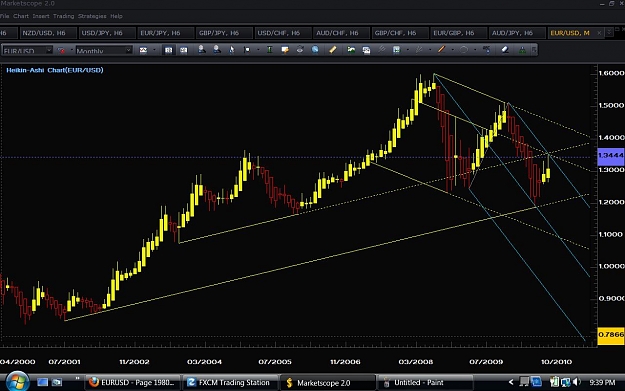Select the orange line drawing tool
625x391 pixels.
click(441, 50)
